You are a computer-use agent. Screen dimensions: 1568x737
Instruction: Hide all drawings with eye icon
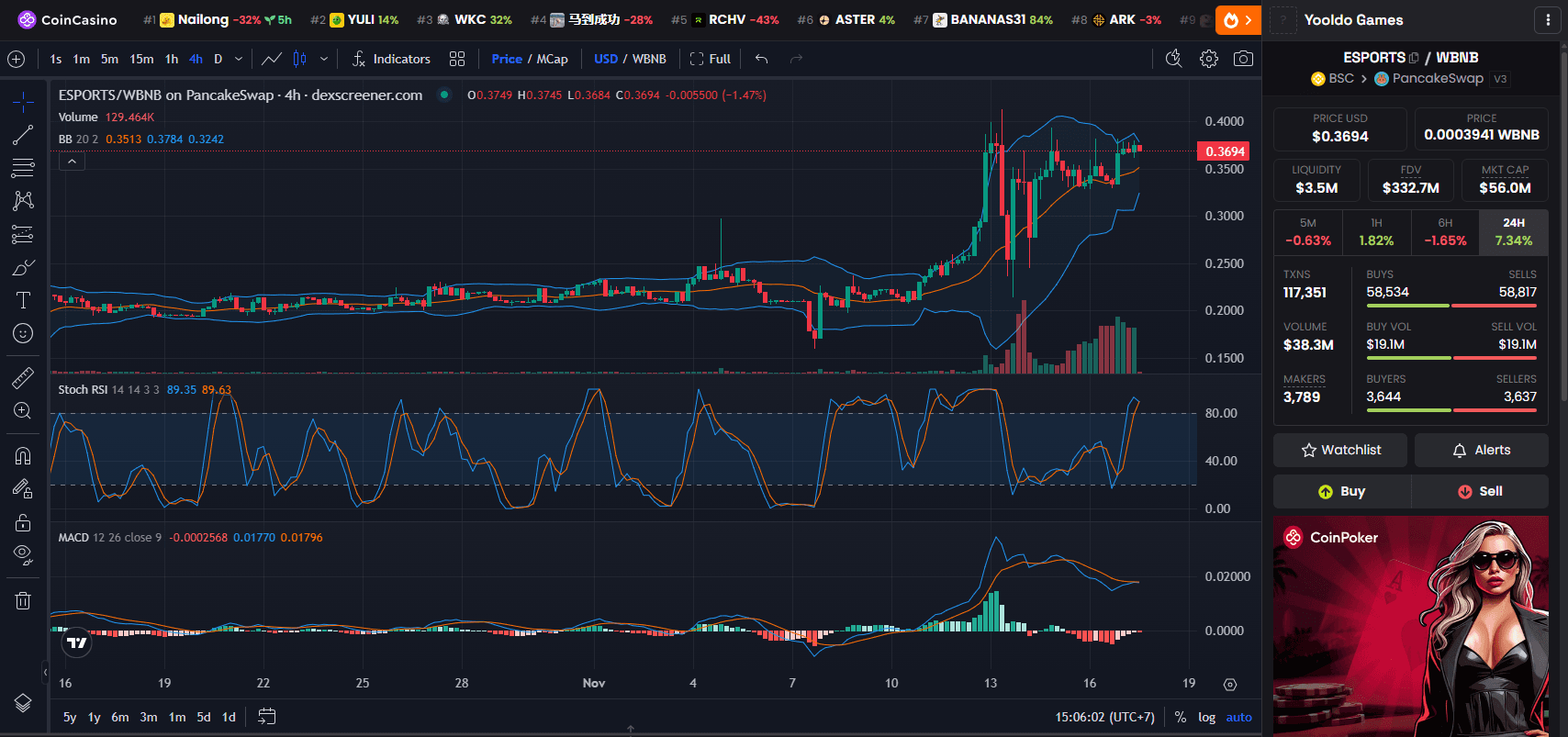[23, 555]
